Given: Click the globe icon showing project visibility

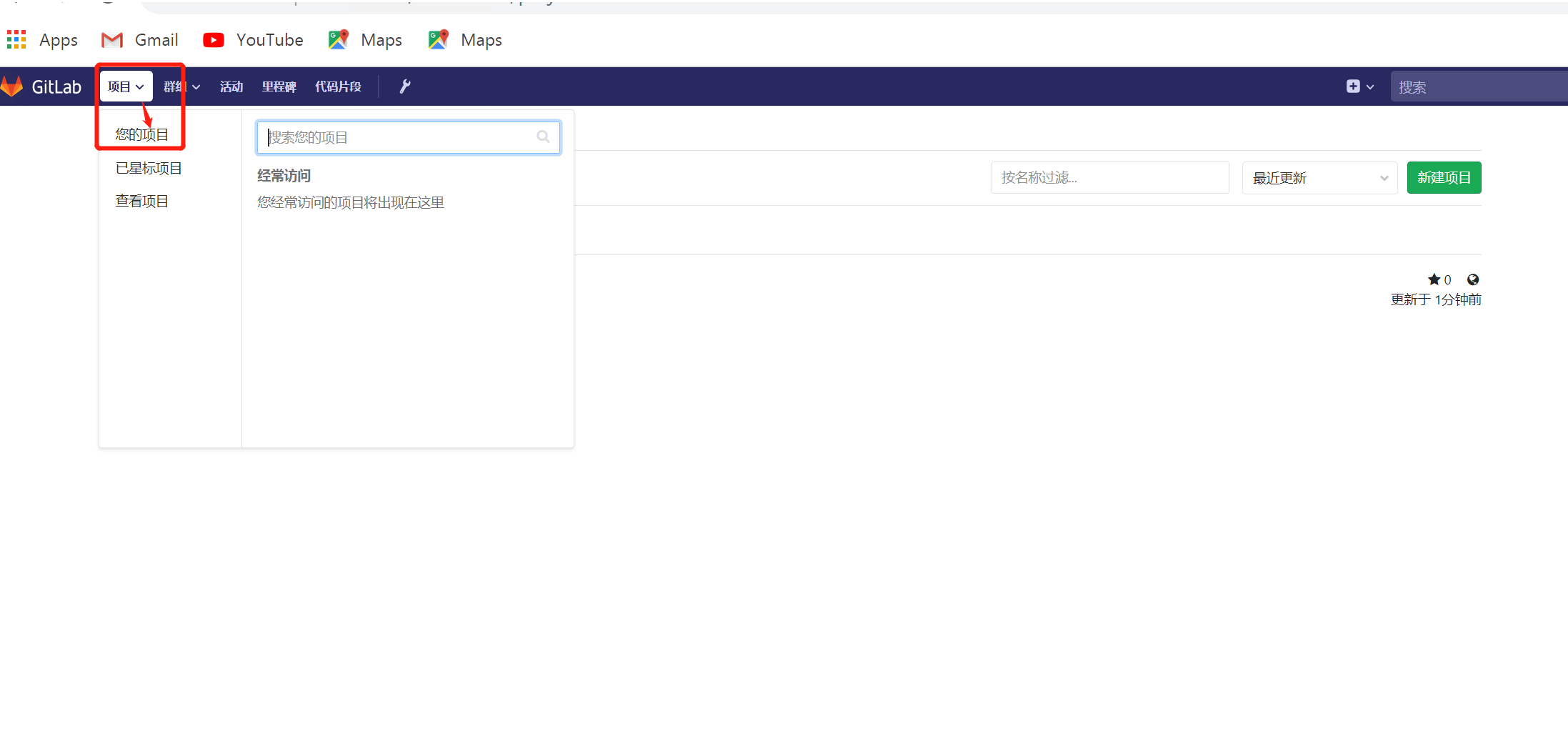Looking at the screenshot, I should pyautogui.click(x=1473, y=279).
